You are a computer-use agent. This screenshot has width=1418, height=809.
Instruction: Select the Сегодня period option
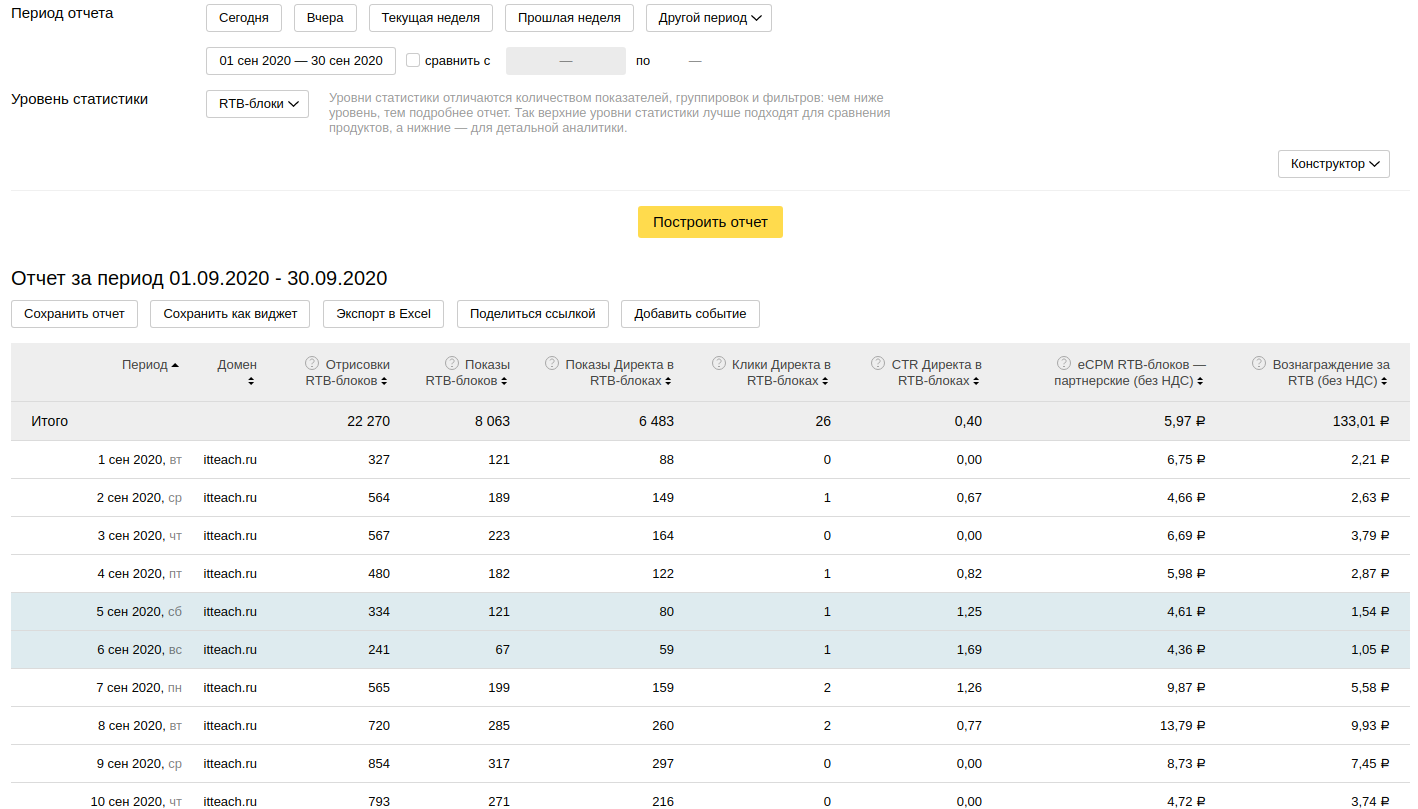pyautogui.click(x=243, y=18)
